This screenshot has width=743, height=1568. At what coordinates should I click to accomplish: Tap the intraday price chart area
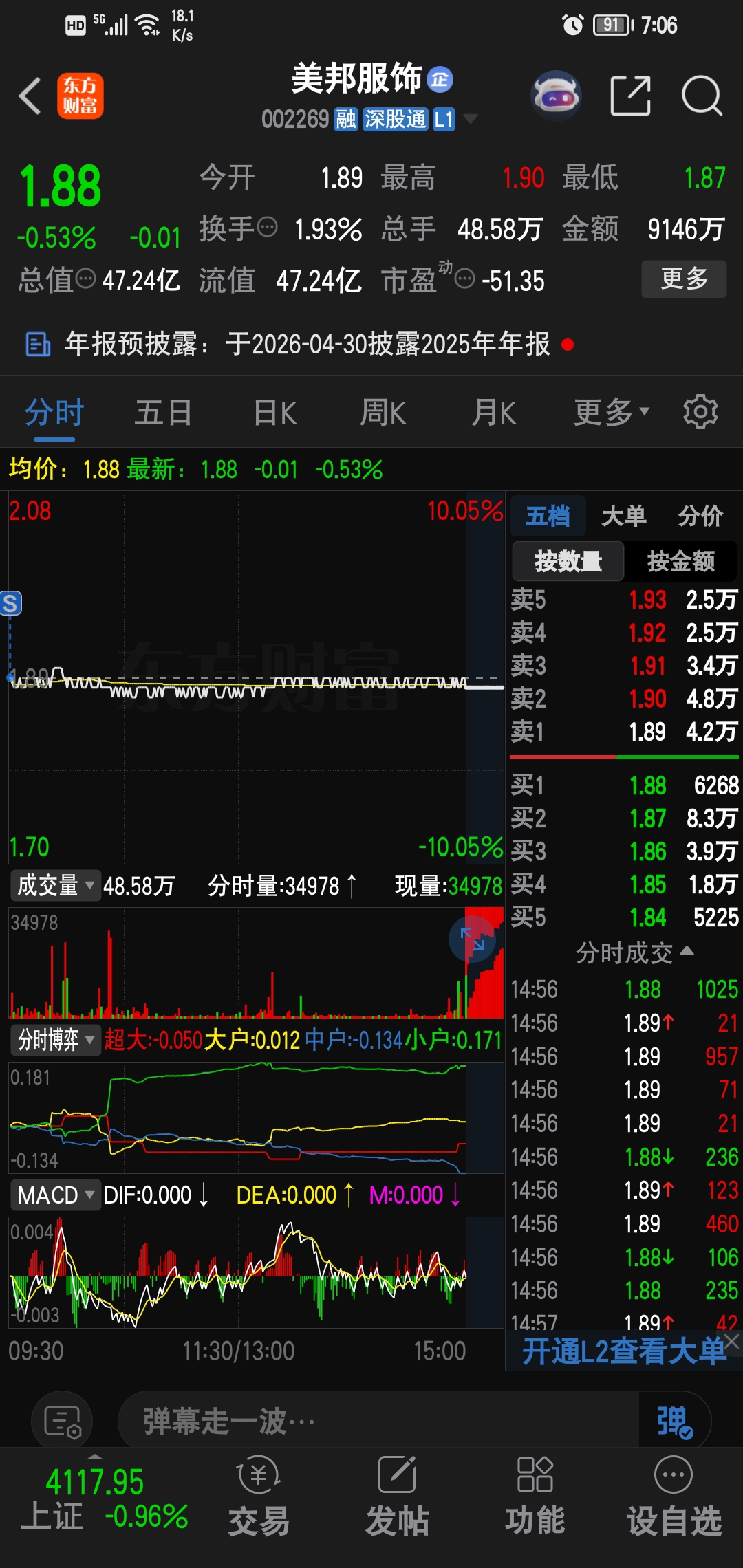tap(256, 677)
